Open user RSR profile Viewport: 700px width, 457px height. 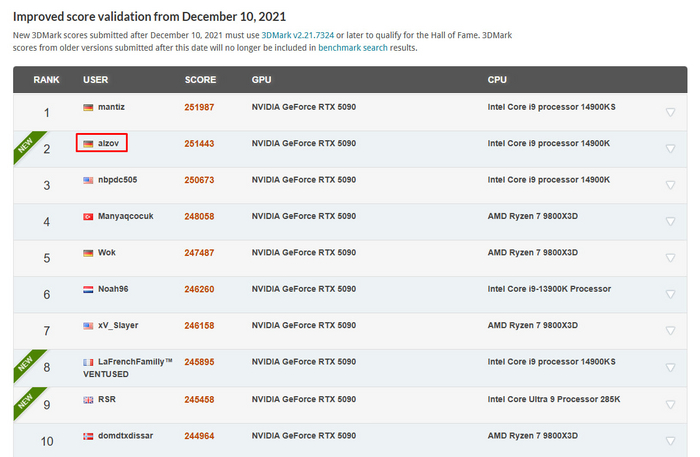107,399
